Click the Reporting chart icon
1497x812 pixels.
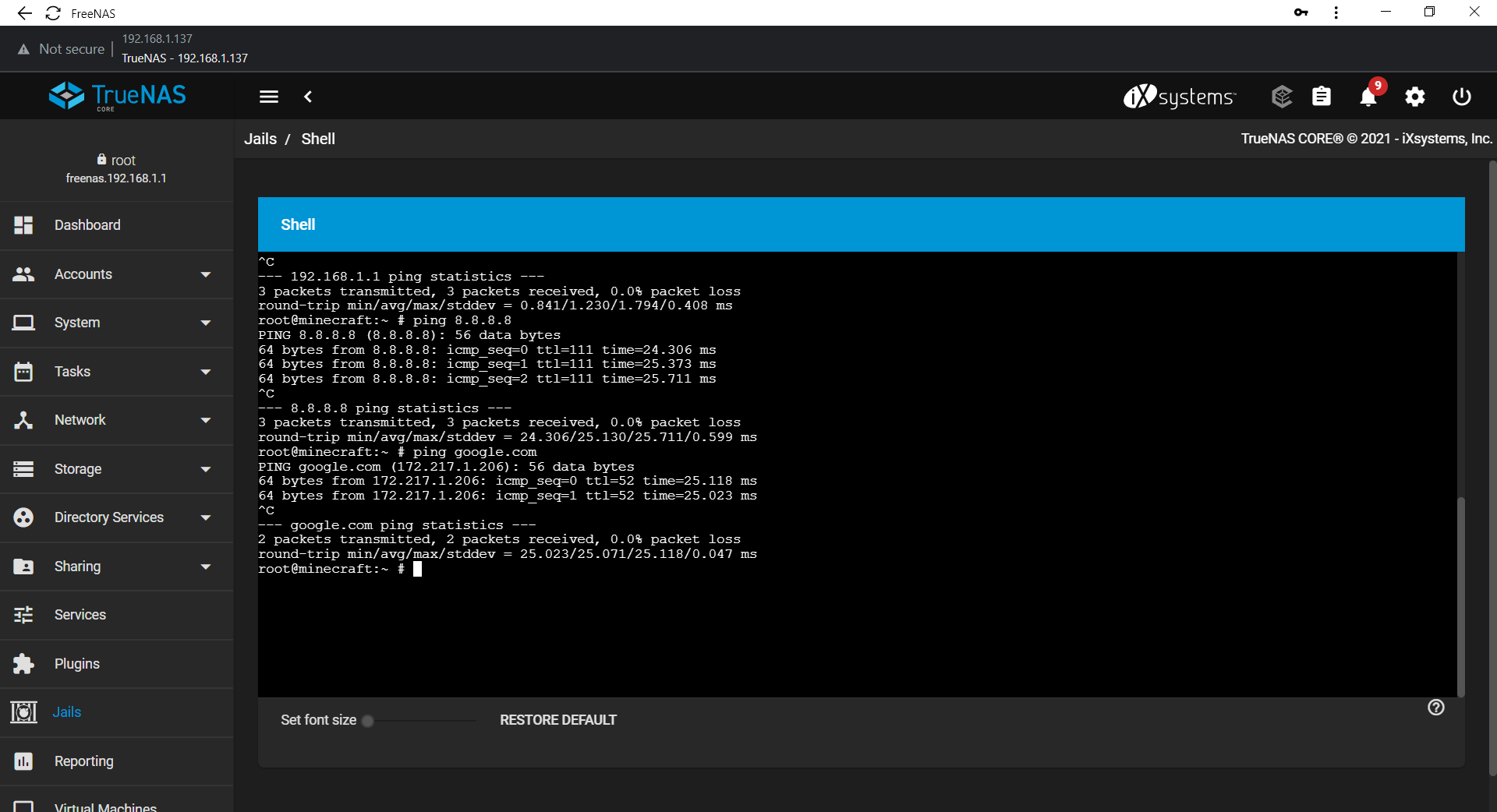[x=23, y=761]
